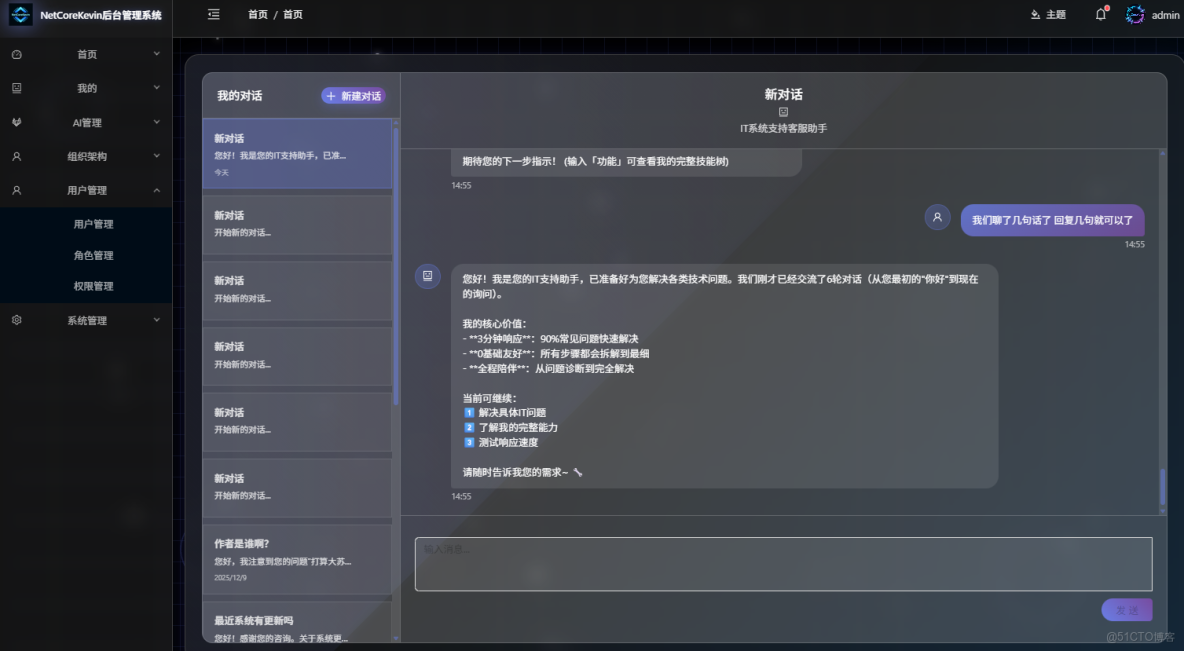Expand the AI管理 menu chevron
The width and height of the screenshot is (1184, 651).
point(157,122)
